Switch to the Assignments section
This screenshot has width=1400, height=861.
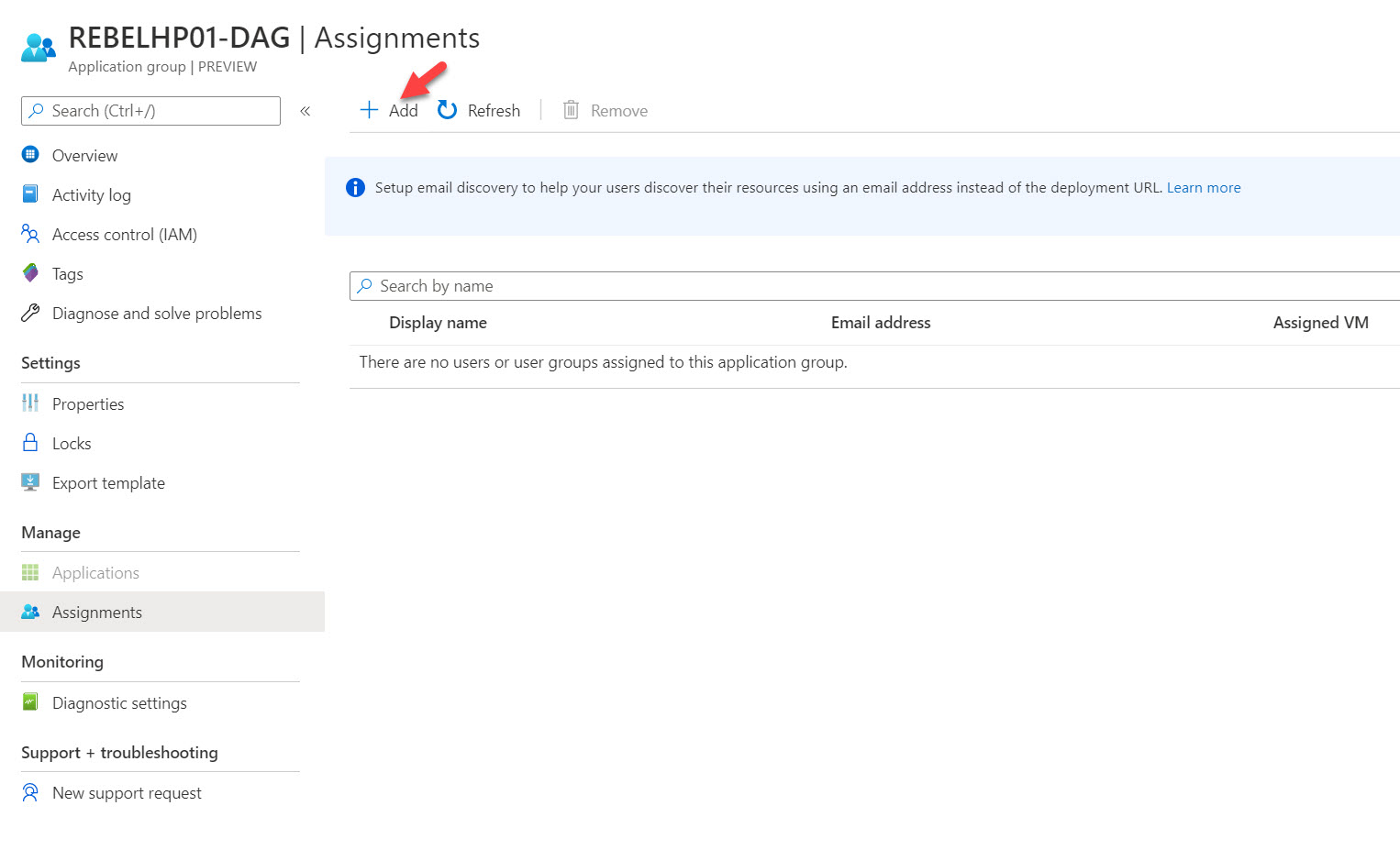point(97,612)
